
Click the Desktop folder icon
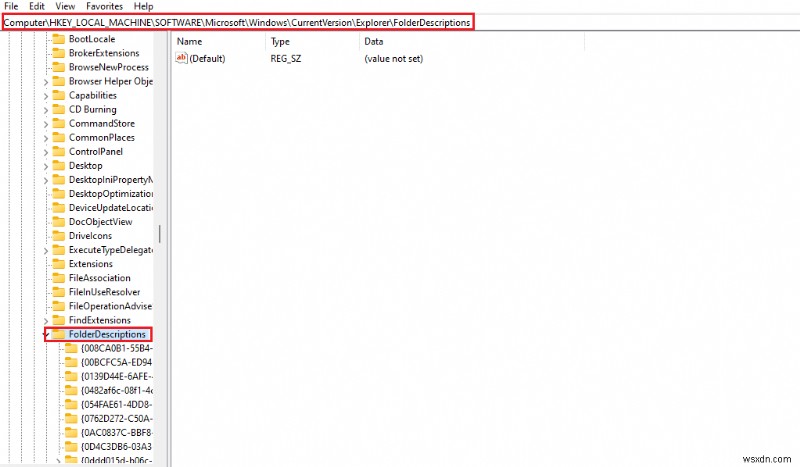59,165
